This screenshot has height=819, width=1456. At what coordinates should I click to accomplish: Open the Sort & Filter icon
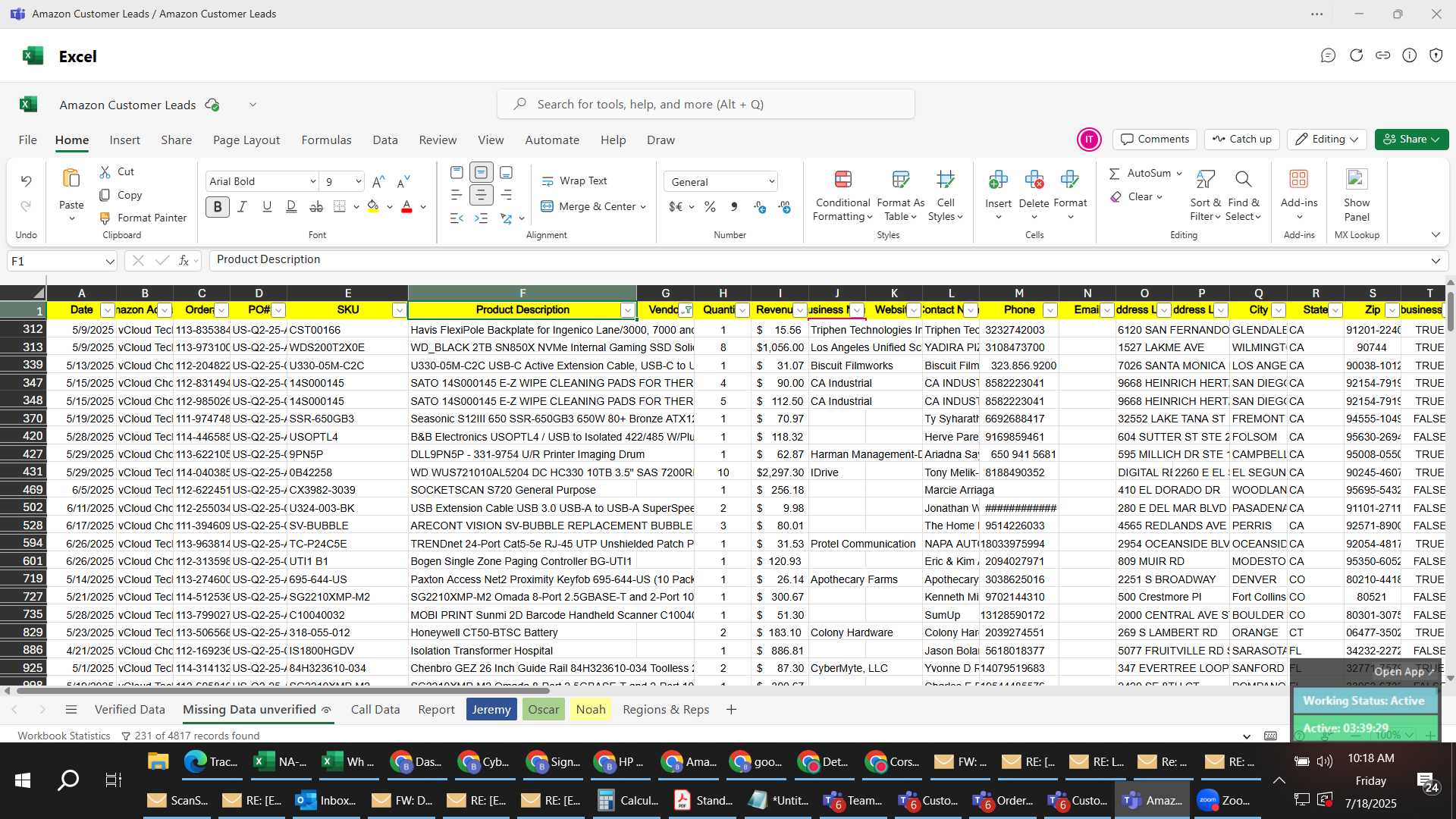click(1205, 179)
